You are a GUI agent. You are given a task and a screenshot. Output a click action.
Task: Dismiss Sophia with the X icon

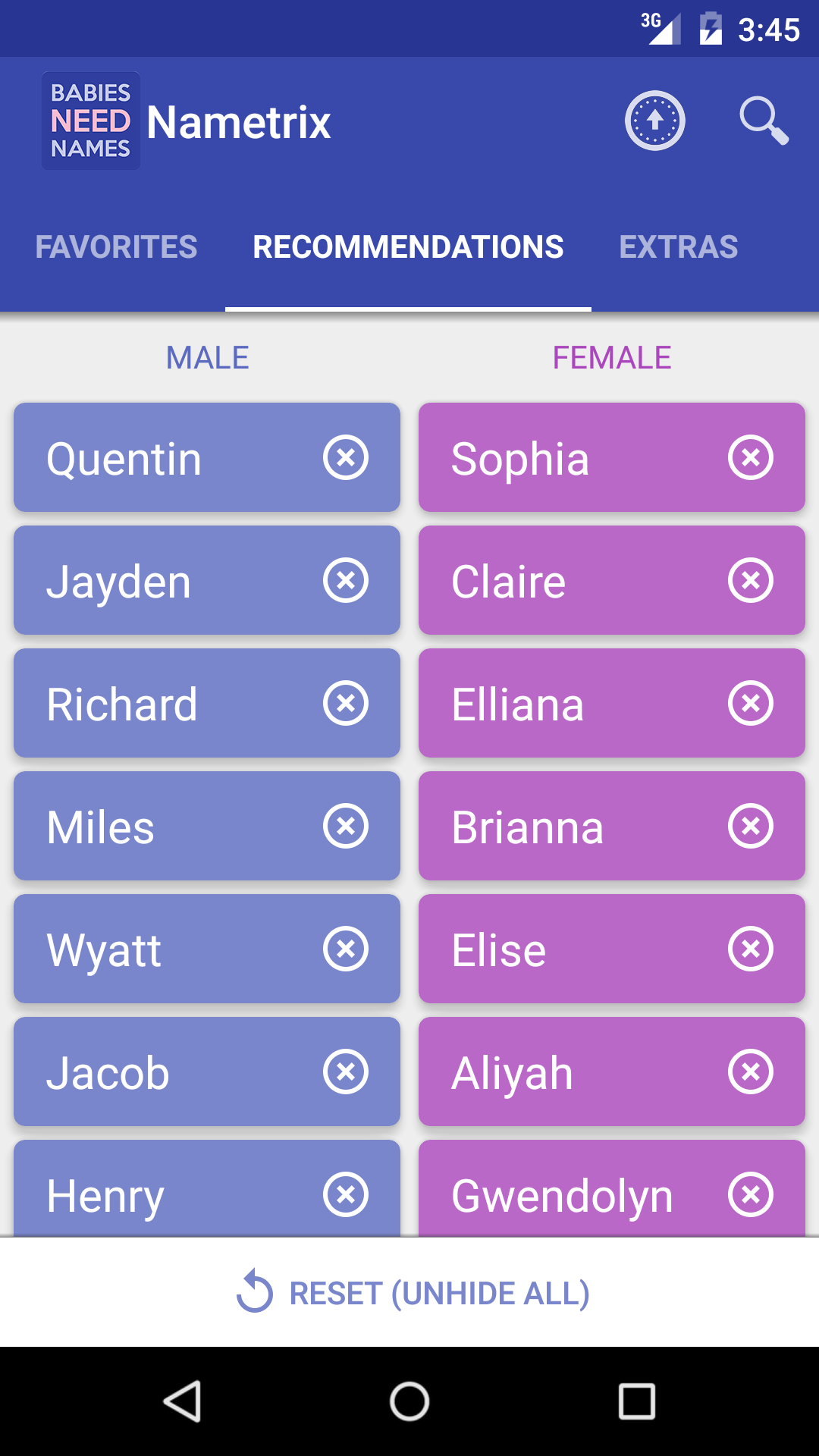[x=751, y=457]
